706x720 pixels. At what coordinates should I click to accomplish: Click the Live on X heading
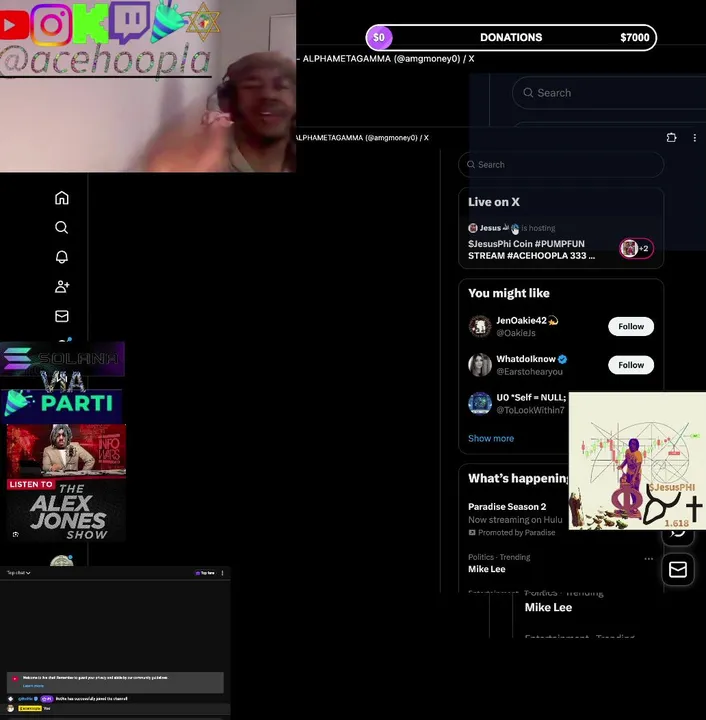(494, 202)
